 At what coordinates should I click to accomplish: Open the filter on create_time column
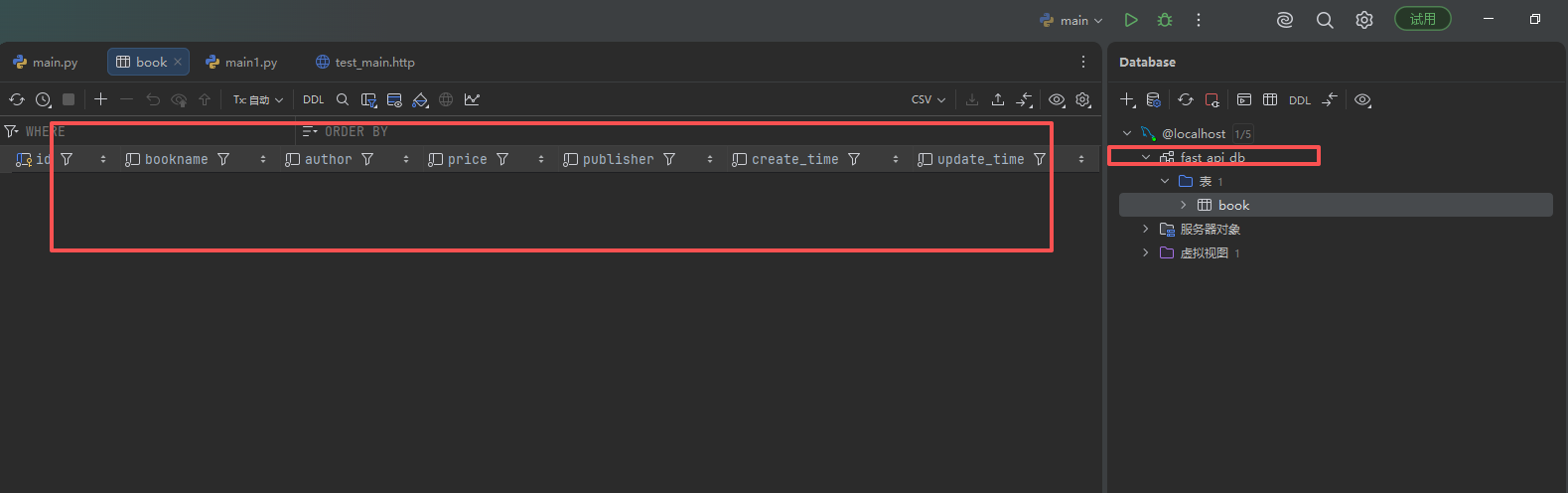point(854,159)
